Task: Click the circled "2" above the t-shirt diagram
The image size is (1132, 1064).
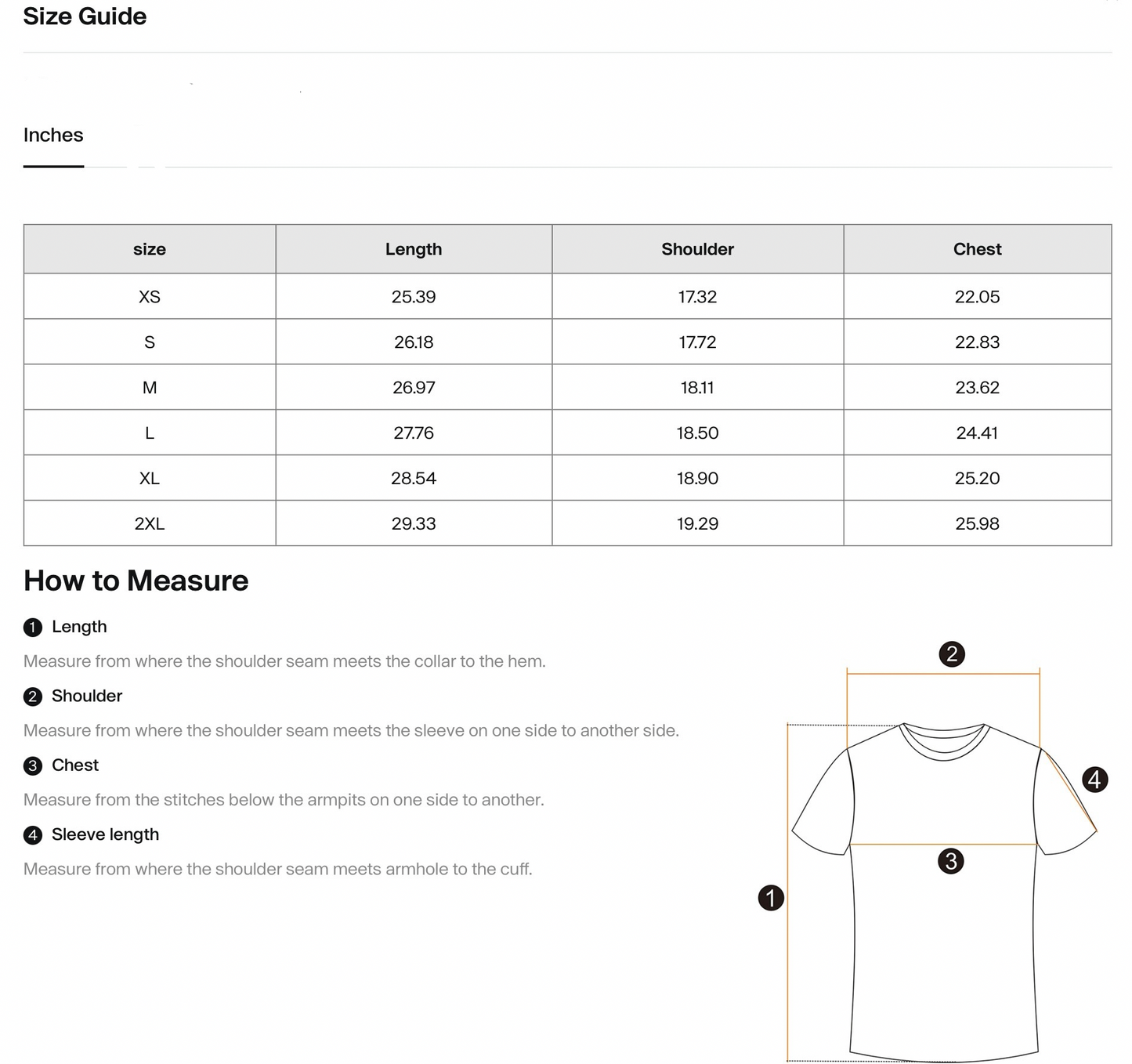Action: [x=953, y=653]
